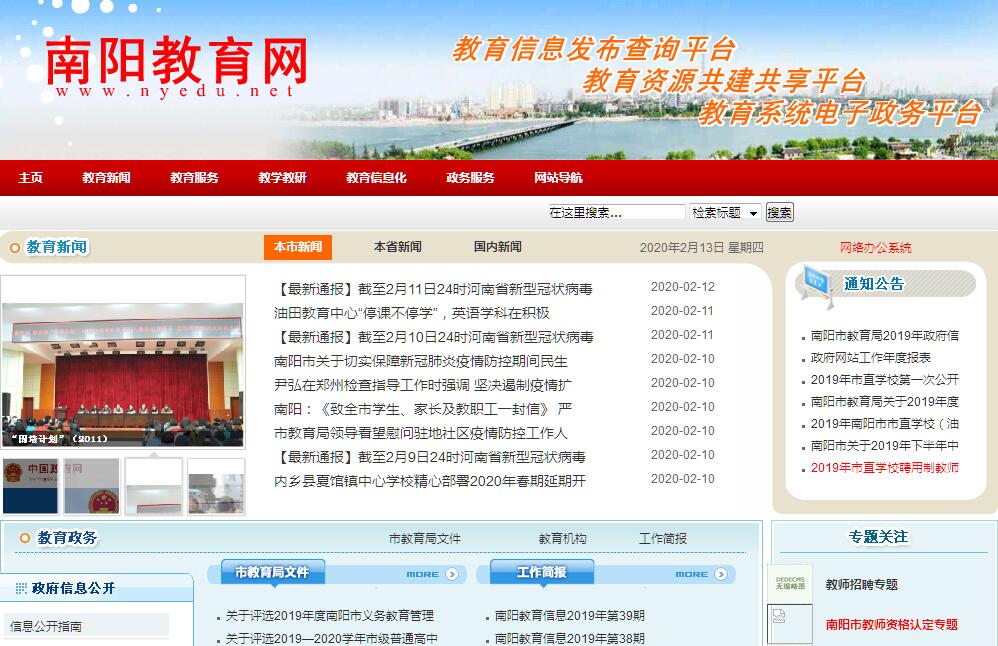Open notice 南阳市教育局关于2019年度
998x646 pixels.
pyautogui.click(x=885, y=402)
